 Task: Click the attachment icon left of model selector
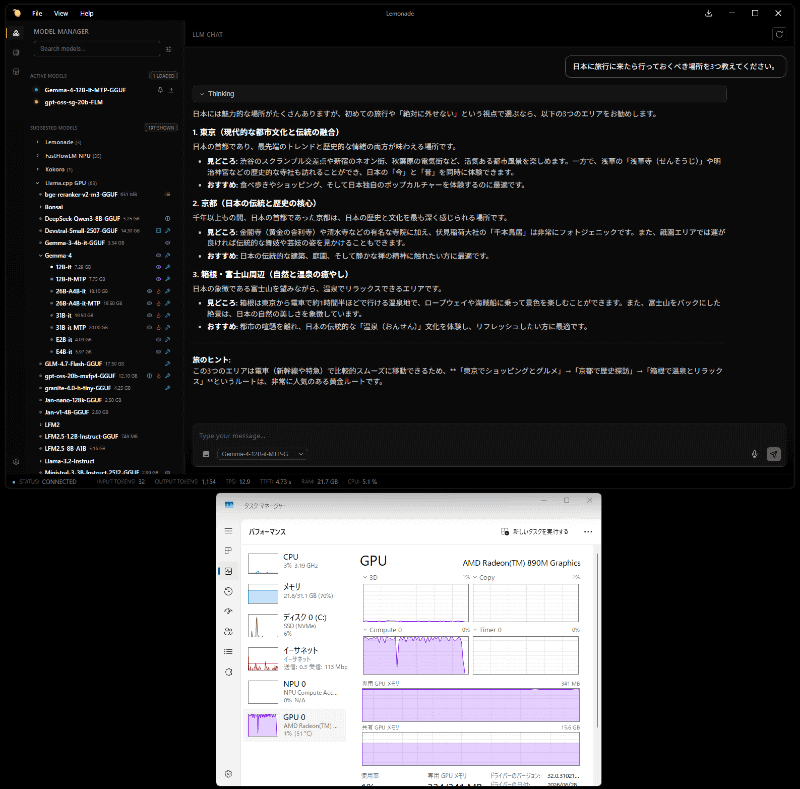click(x=206, y=454)
